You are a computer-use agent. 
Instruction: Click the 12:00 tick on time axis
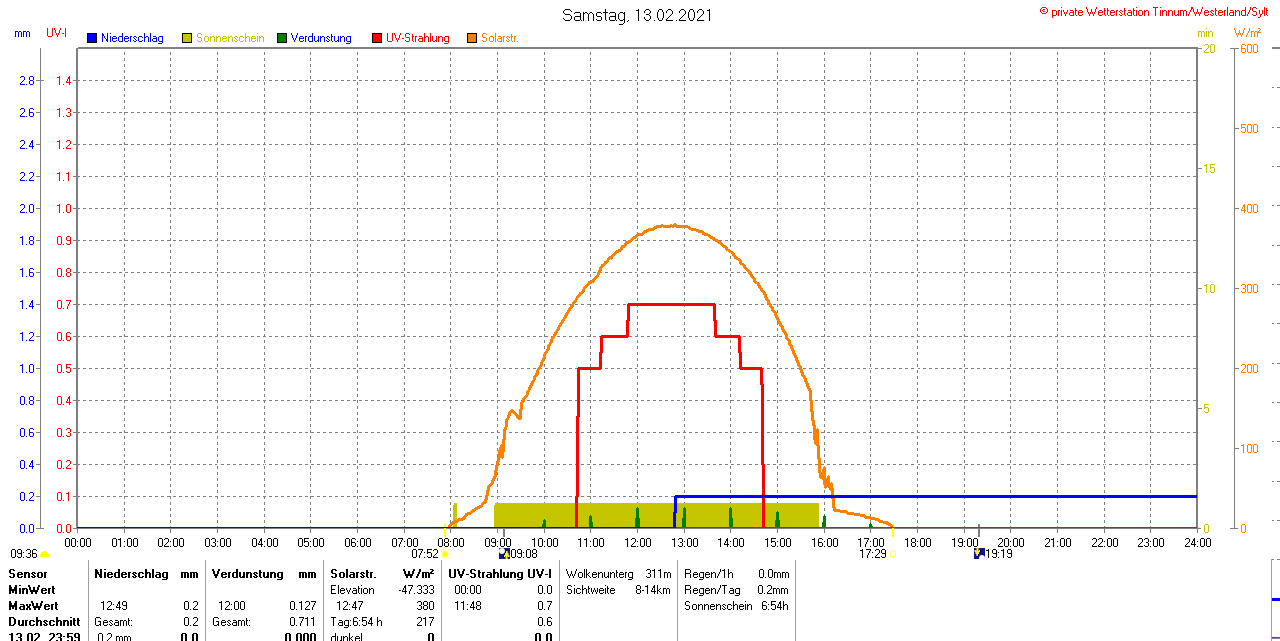coord(637,542)
